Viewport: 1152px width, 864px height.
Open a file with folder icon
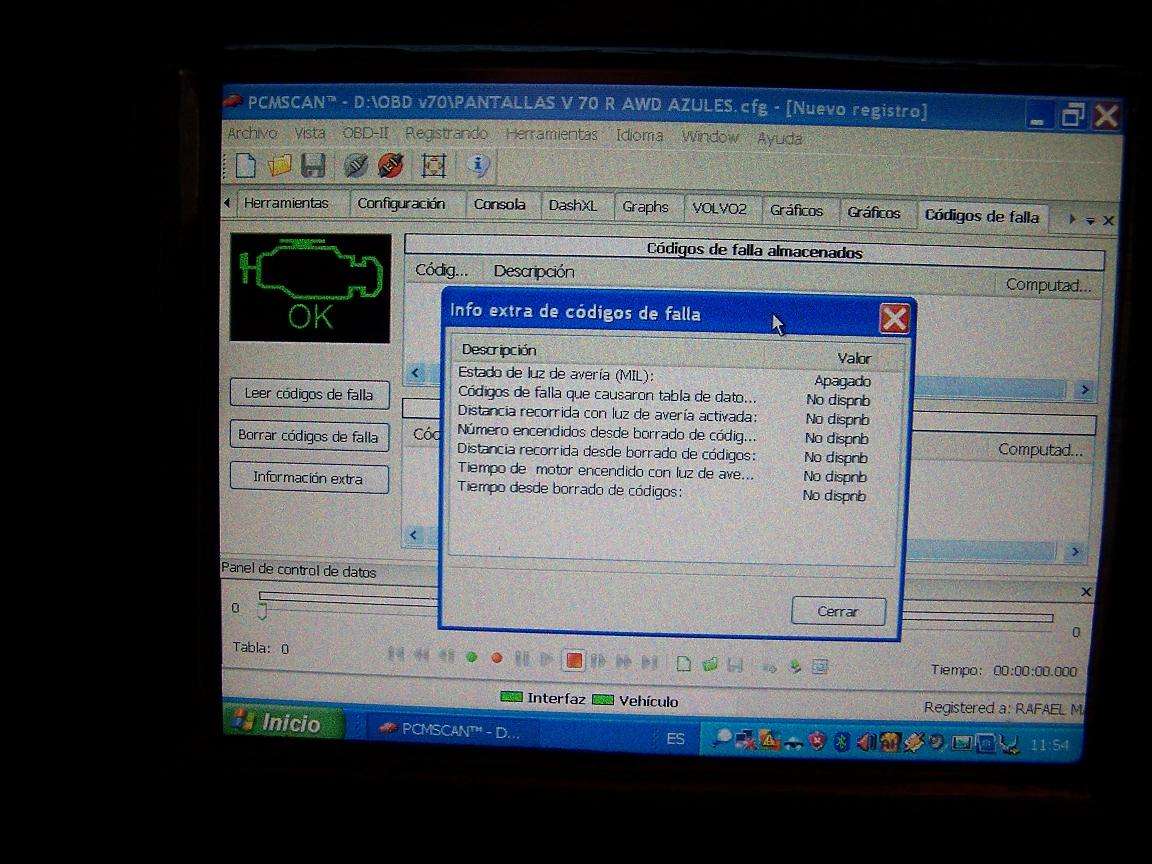coord(279,165)
